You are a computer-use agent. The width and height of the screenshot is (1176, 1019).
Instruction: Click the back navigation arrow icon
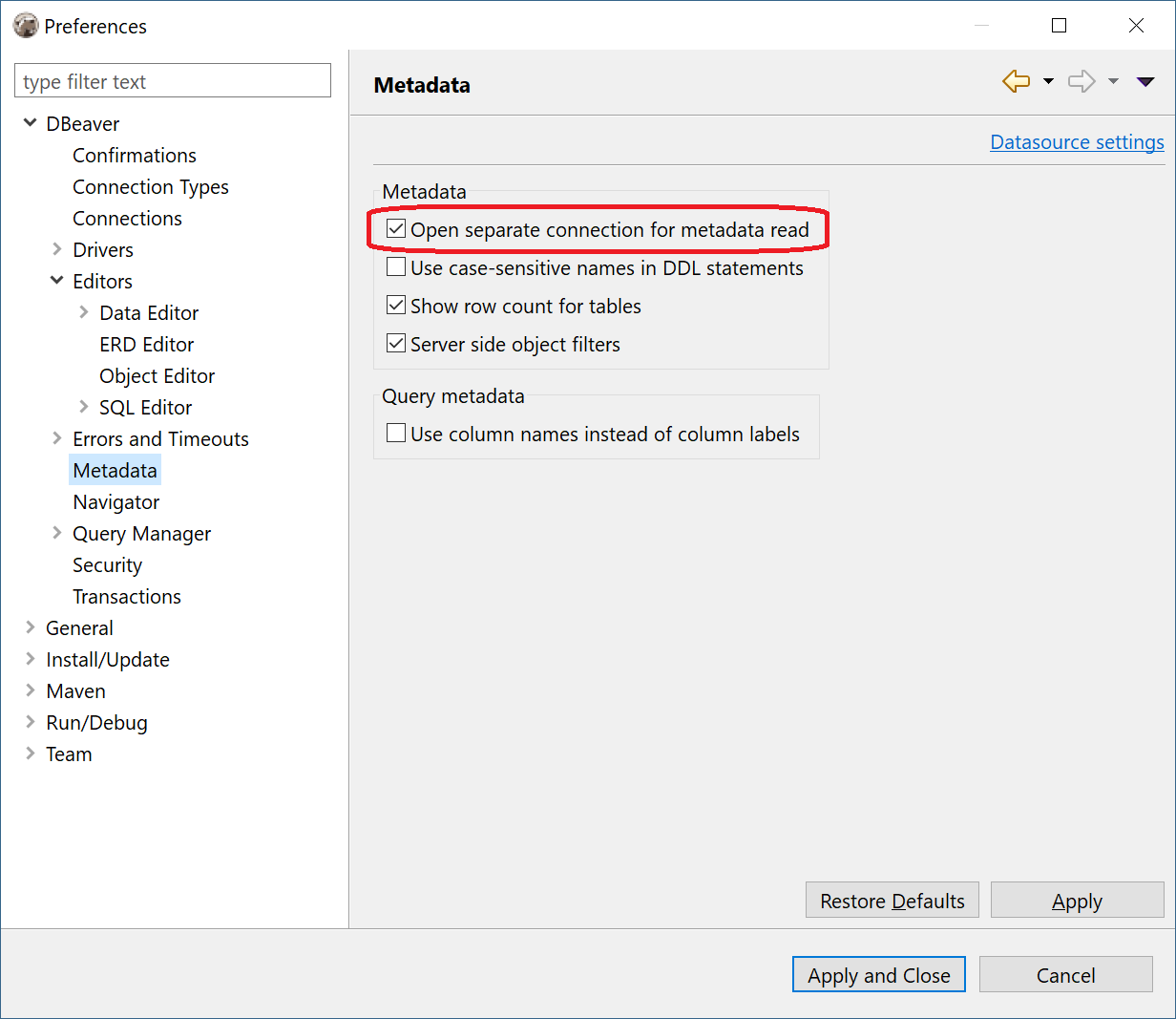coord(1017,82)
